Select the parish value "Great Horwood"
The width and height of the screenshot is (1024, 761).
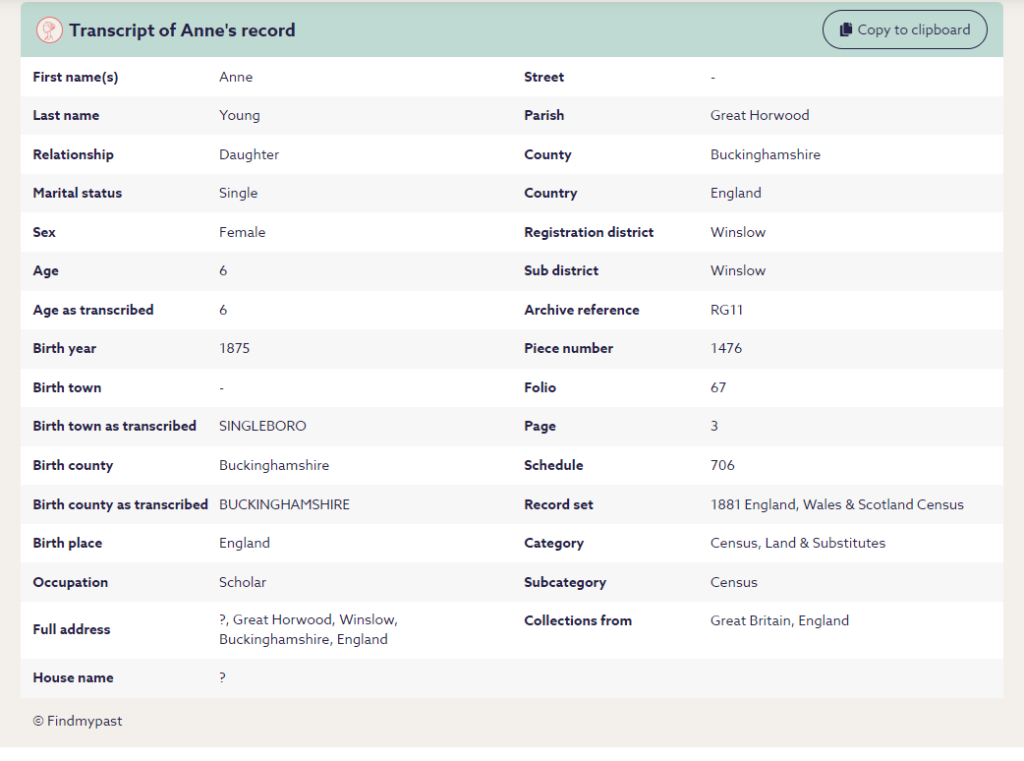coord(760,116)
